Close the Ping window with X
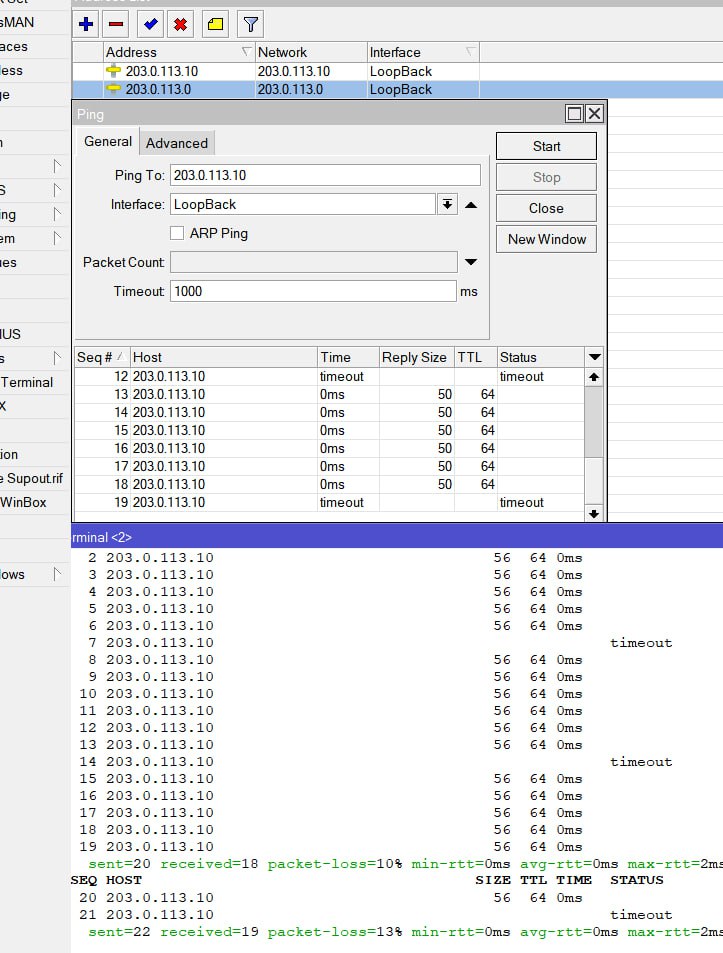The height and width of the screenshot is (953, 723). [594, 114]
